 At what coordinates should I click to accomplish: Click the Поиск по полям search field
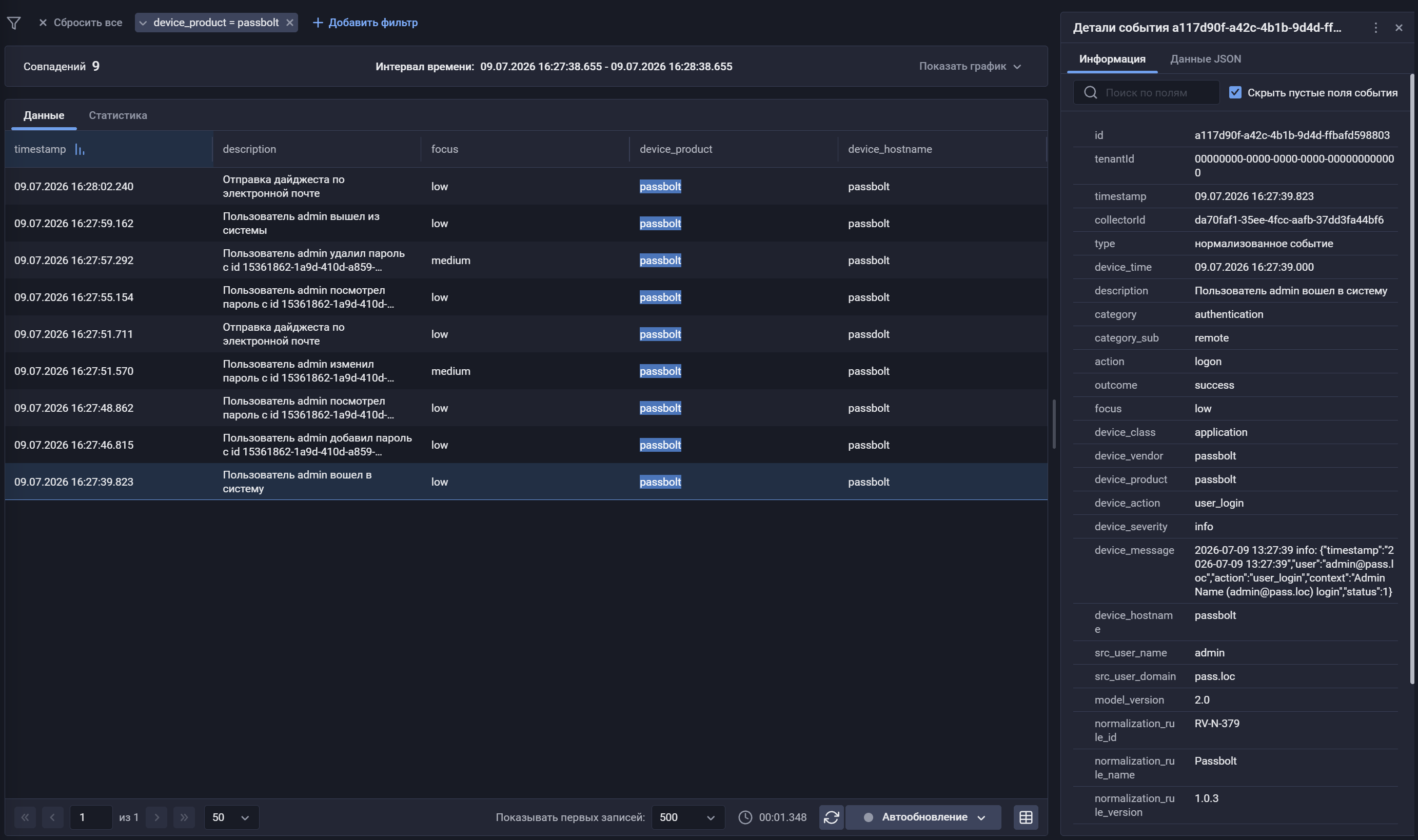coord(1146,92)
